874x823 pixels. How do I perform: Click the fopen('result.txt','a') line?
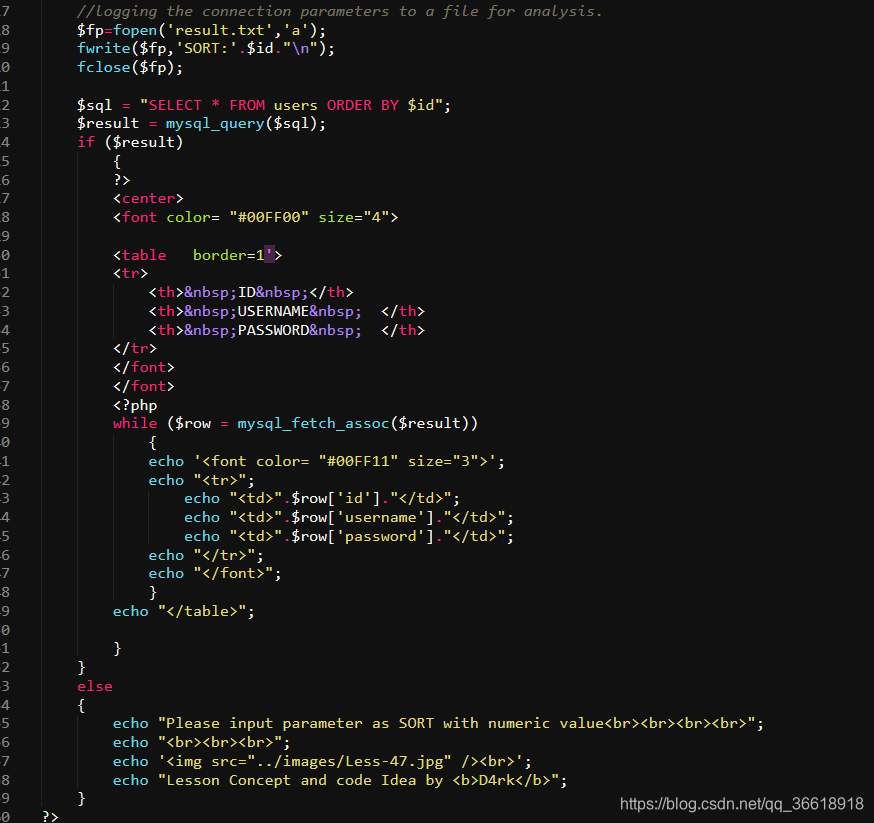click(201, 30)
